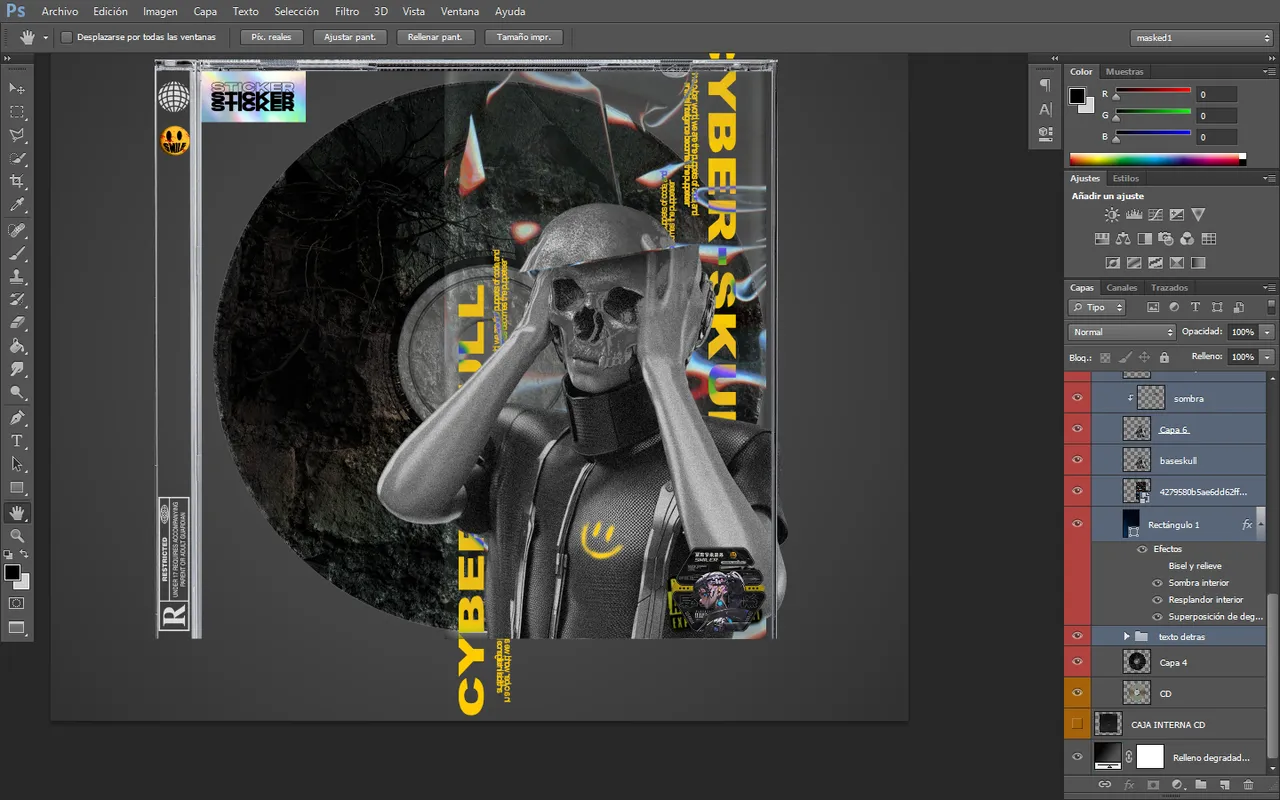Select the Clone Stamp tool
Viewport: 1280px width, 800px height.
(17, 277)
